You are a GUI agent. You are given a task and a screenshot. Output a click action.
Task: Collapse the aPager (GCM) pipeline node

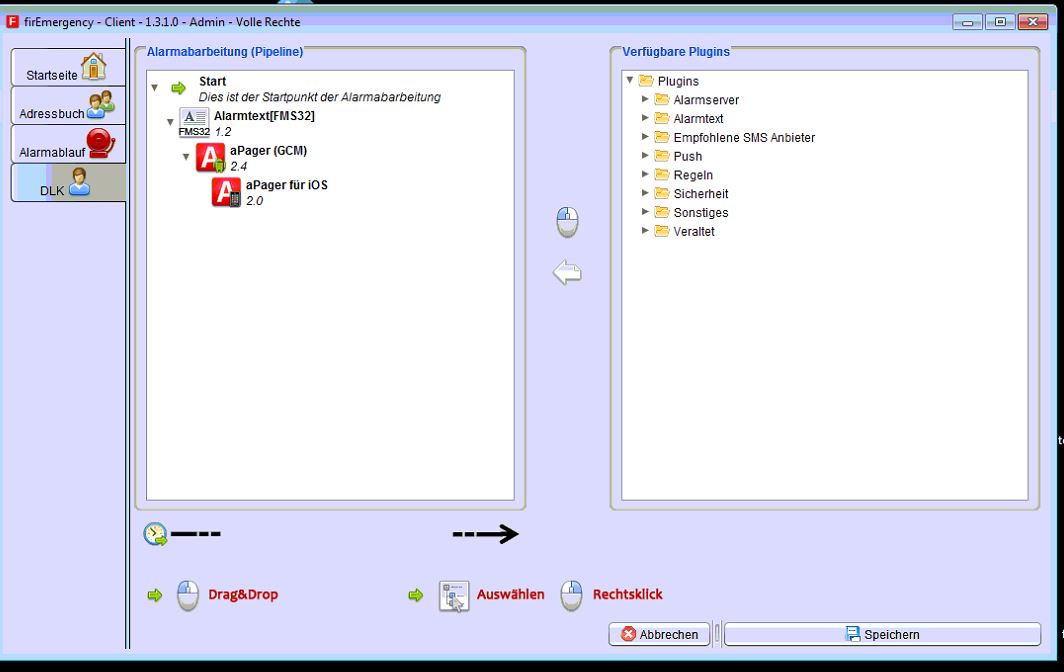click(x=186, y=157)
